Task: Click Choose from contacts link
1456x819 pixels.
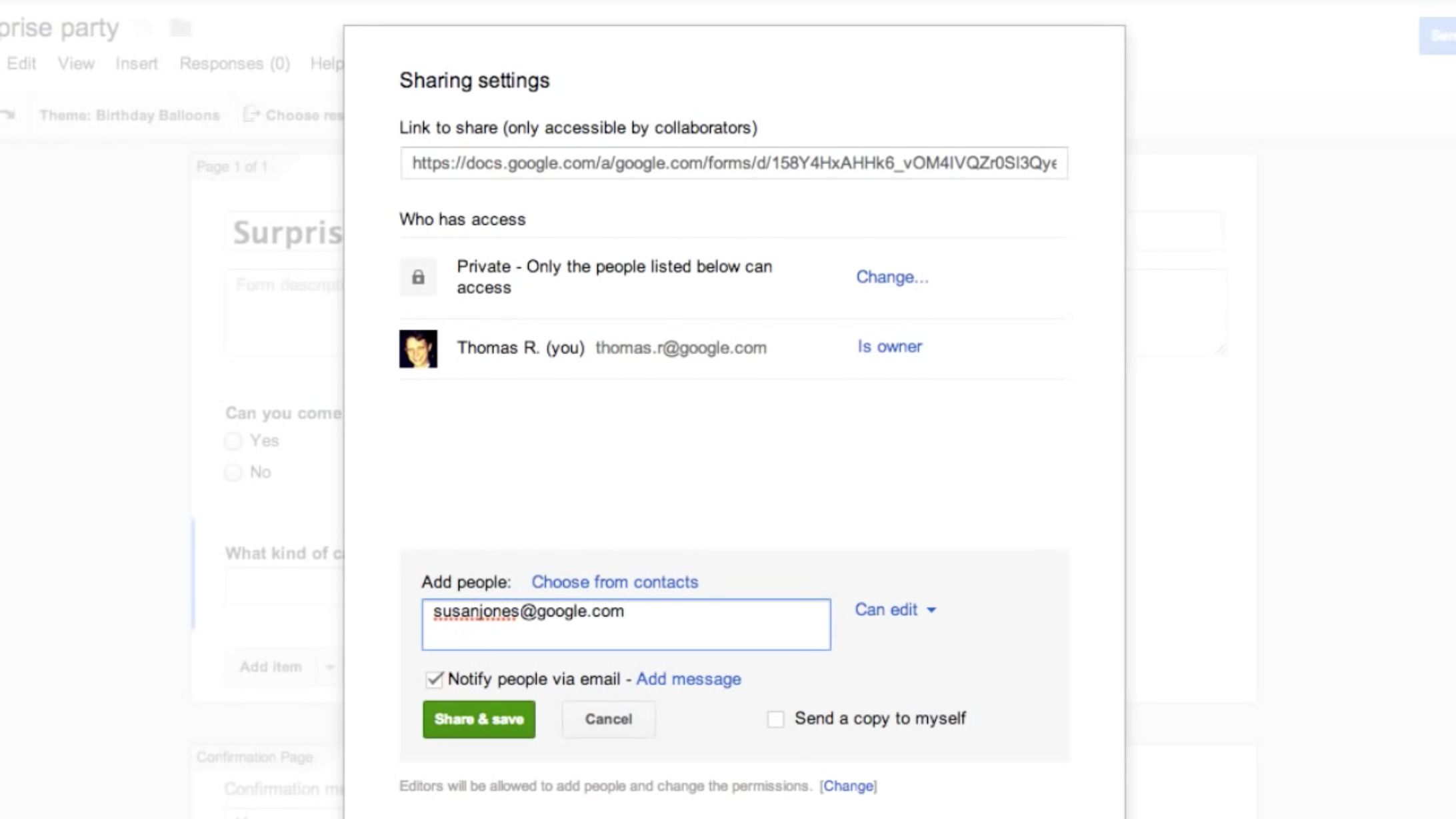Action: [614, 582]
